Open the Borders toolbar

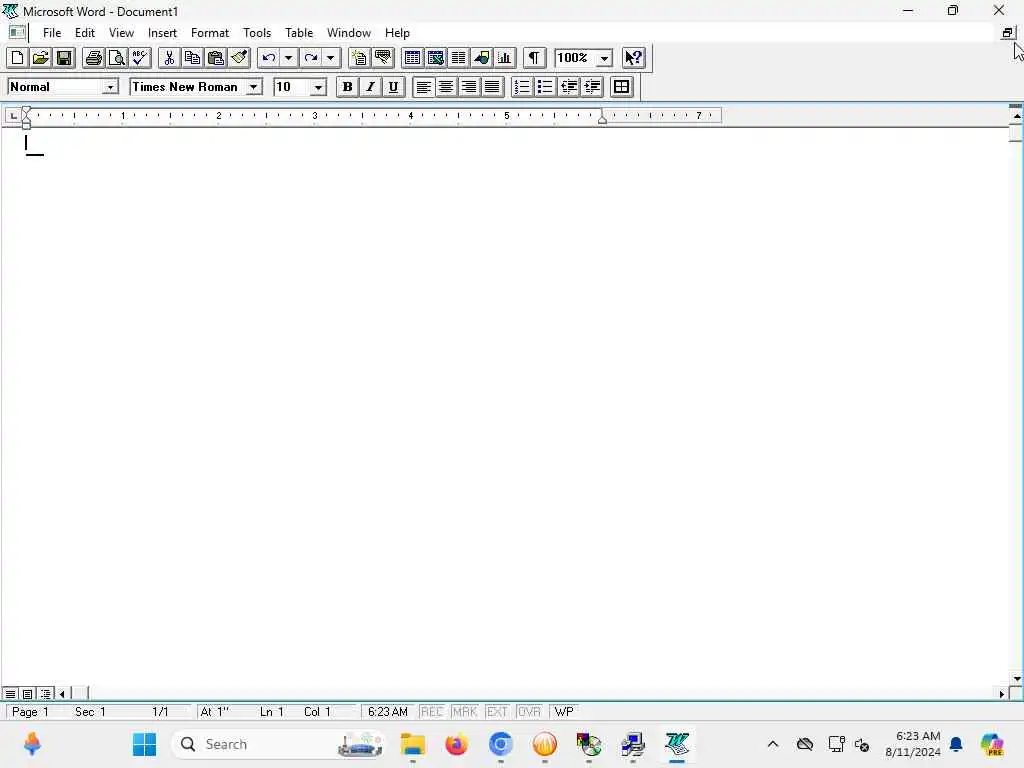(622, 87)
